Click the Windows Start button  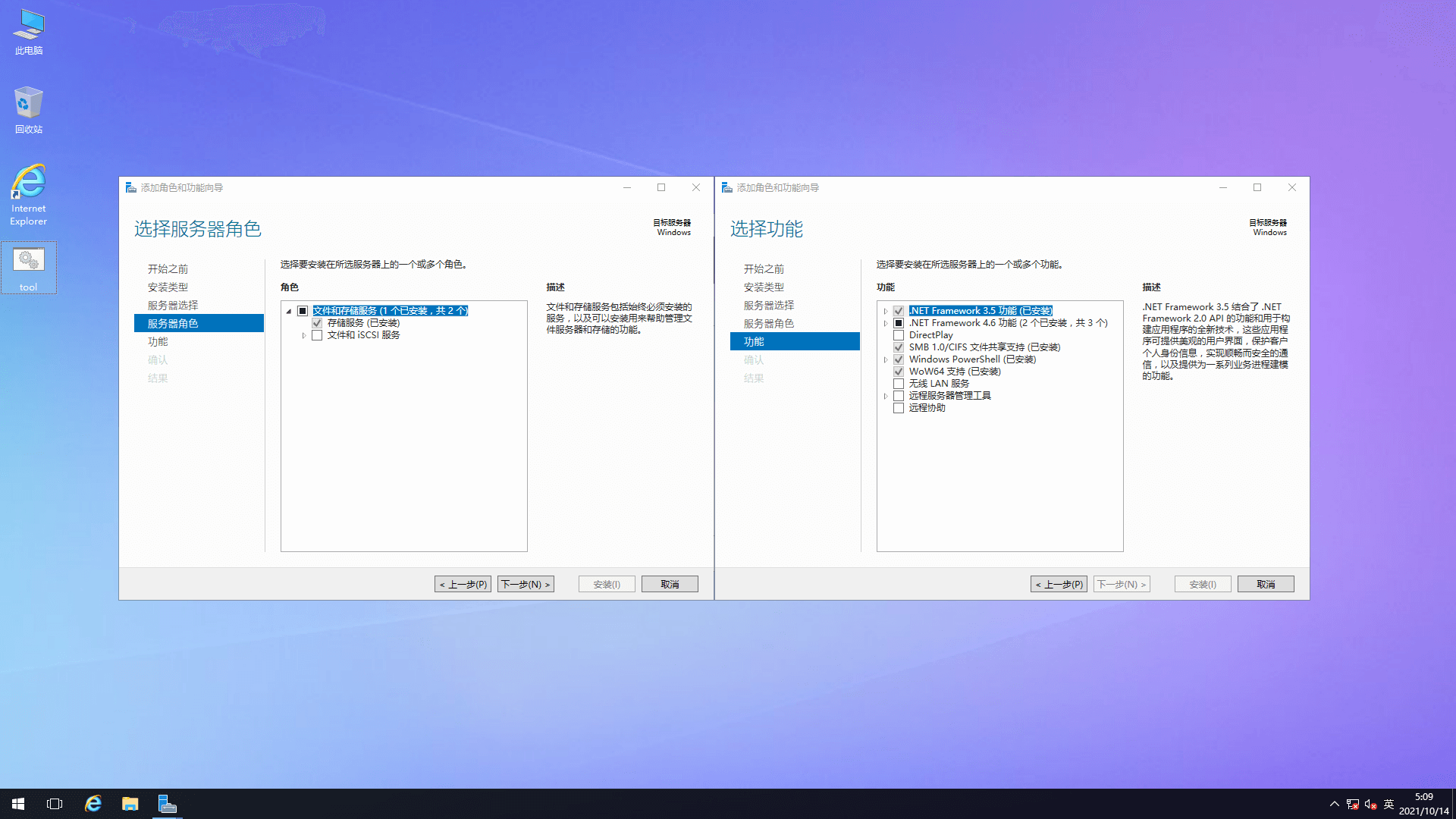pyautogui.click(x=18, y=804)
